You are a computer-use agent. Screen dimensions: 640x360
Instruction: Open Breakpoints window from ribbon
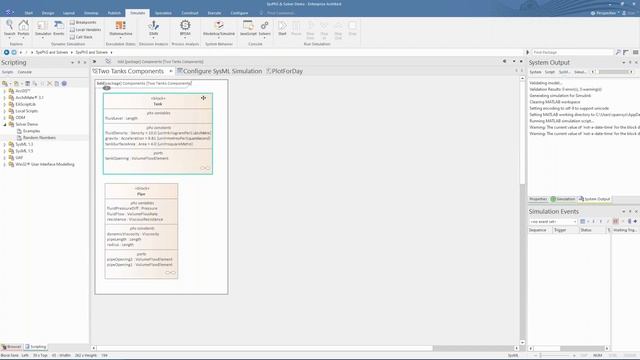click(83, 22)
